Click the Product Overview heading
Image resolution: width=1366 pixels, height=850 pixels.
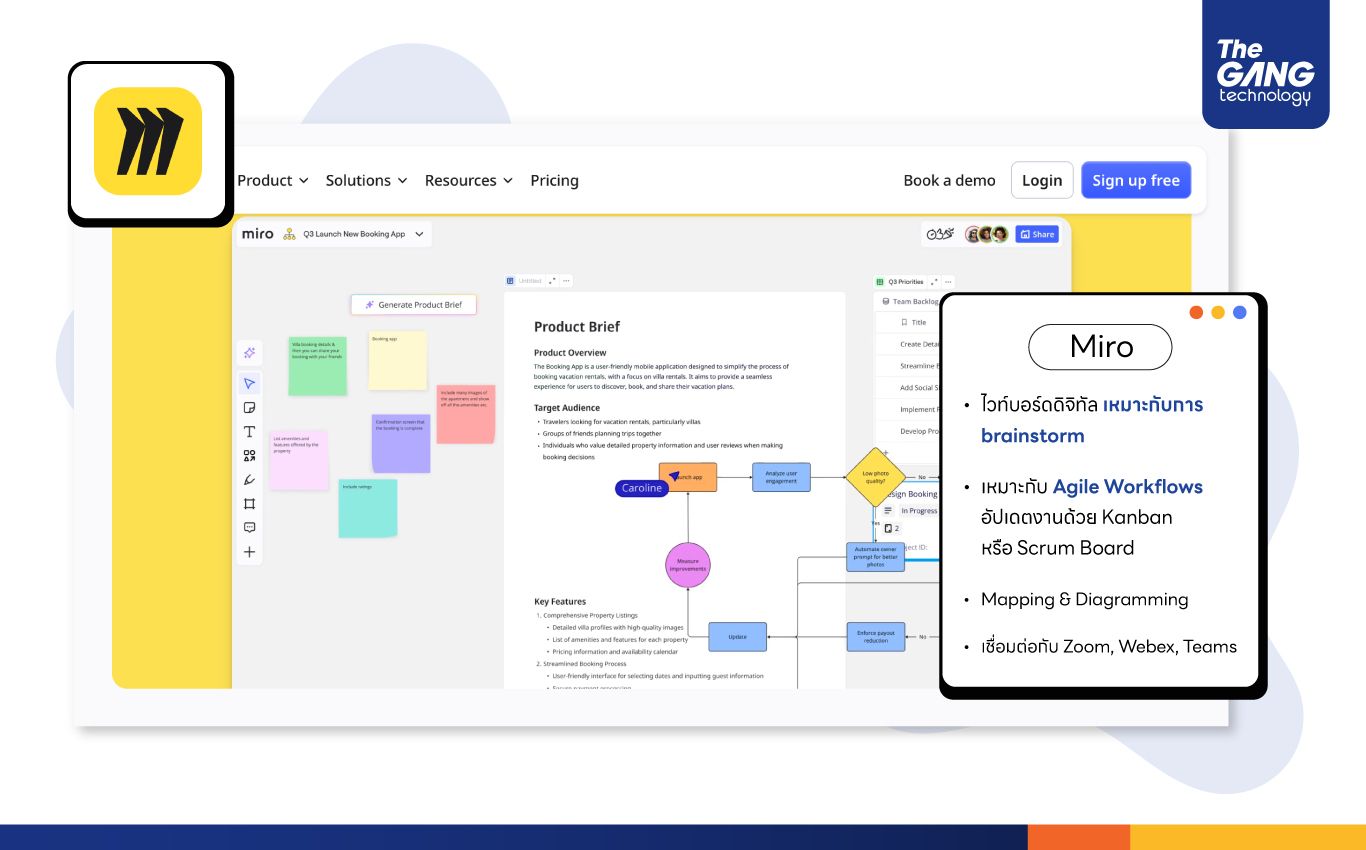pos(570,353)
